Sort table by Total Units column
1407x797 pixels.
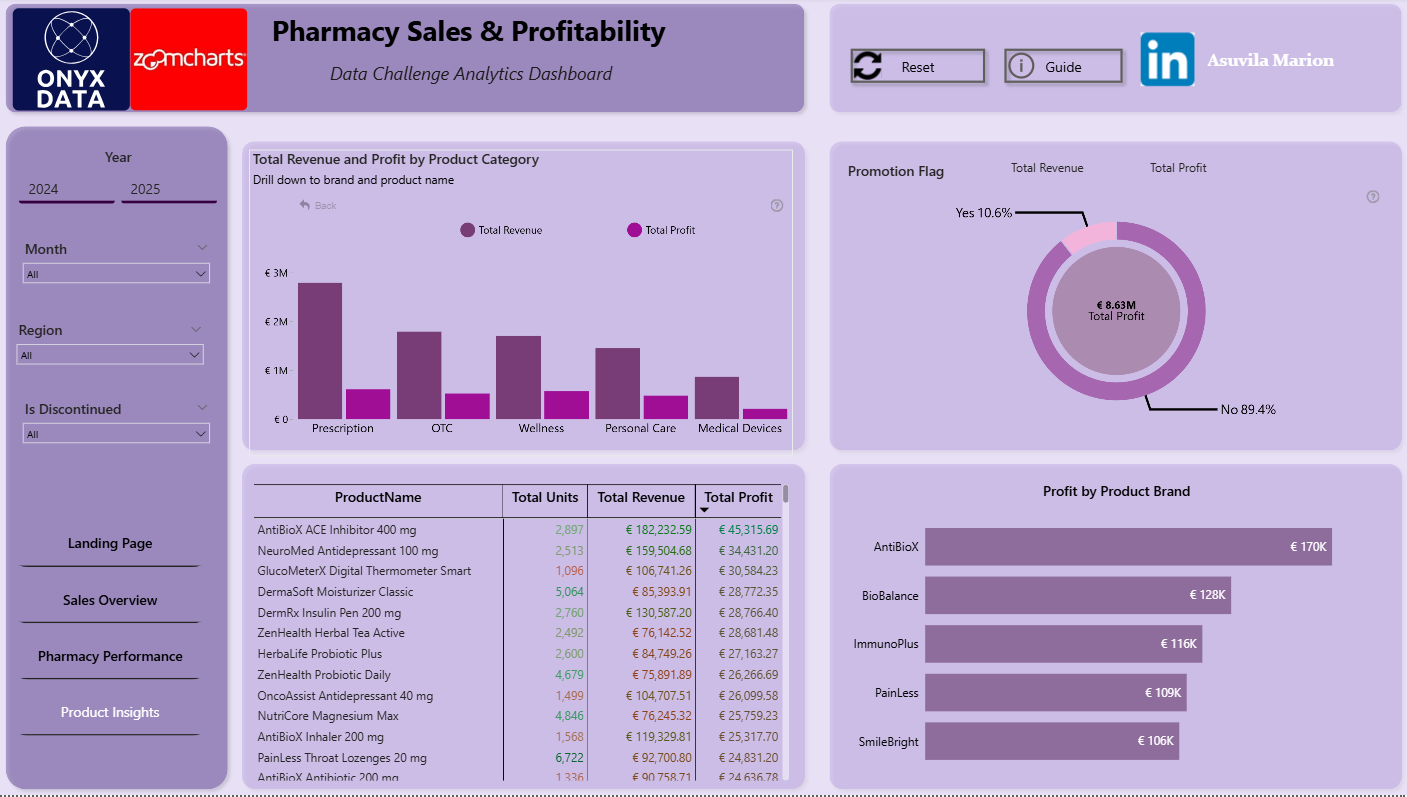(x=545, y=497)
